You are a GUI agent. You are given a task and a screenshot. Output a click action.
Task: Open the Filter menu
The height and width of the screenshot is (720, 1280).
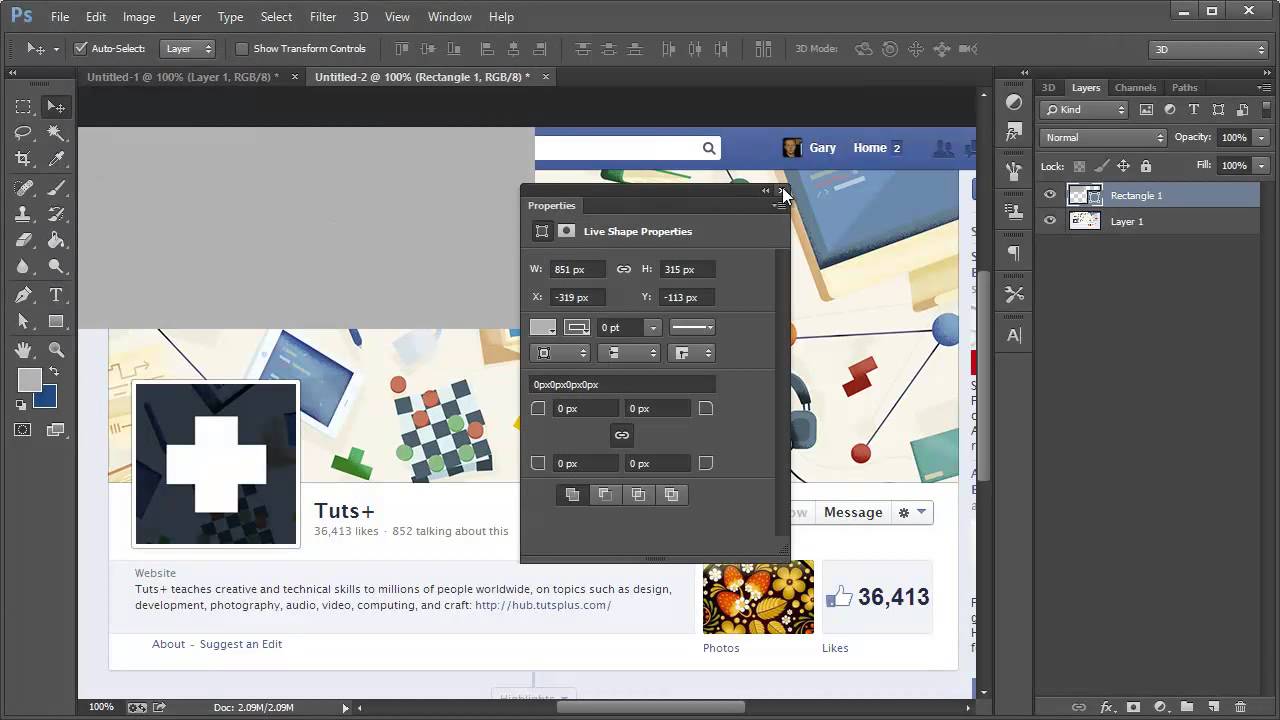[323, 17]
